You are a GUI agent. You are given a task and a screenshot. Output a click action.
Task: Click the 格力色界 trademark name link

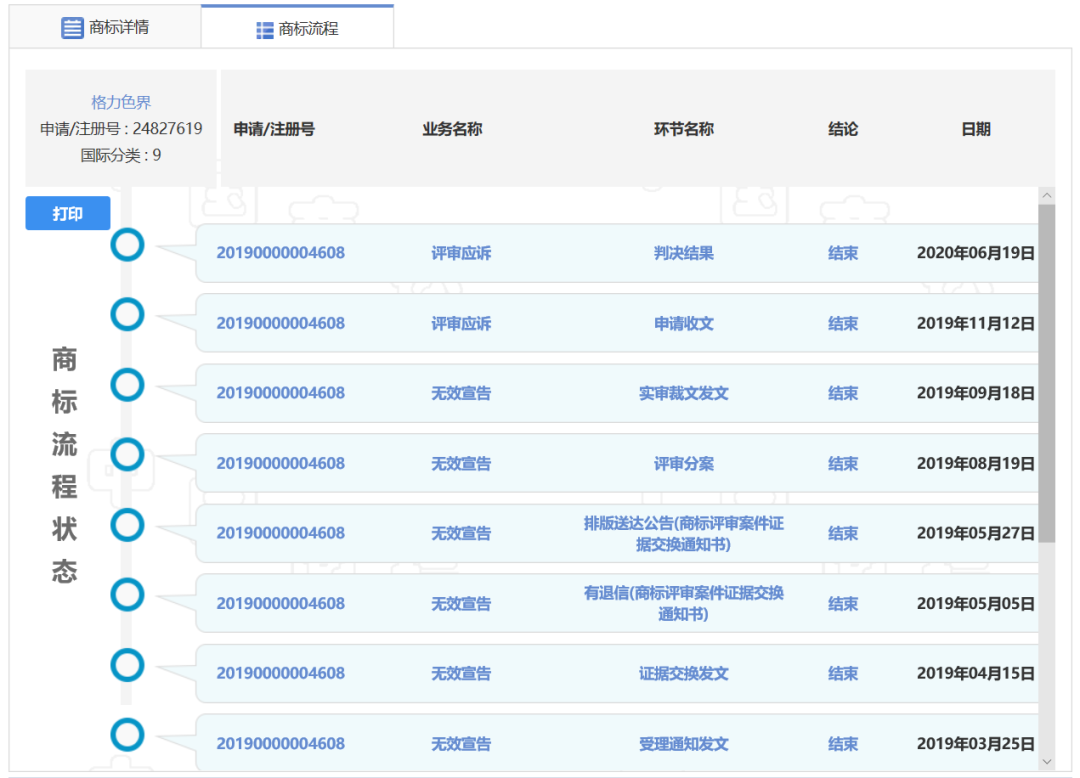point(121,102)
